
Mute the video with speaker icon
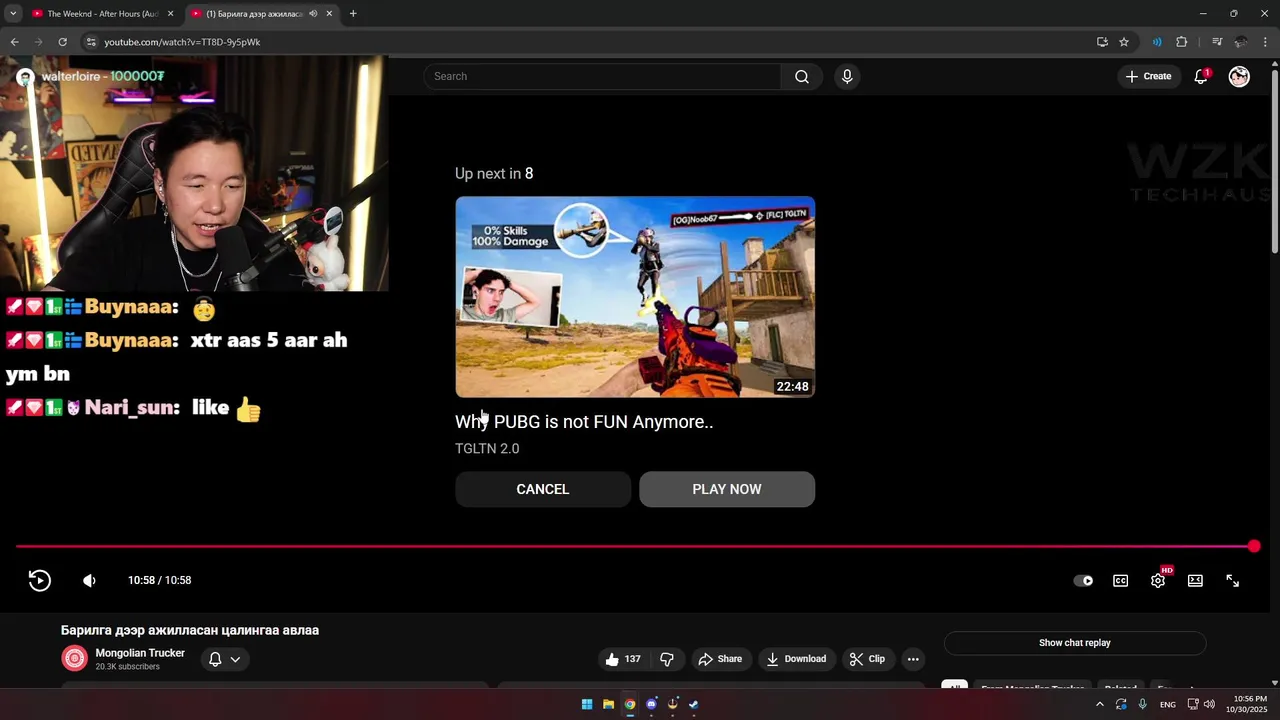pyautogui.click(x=89, y=580)
